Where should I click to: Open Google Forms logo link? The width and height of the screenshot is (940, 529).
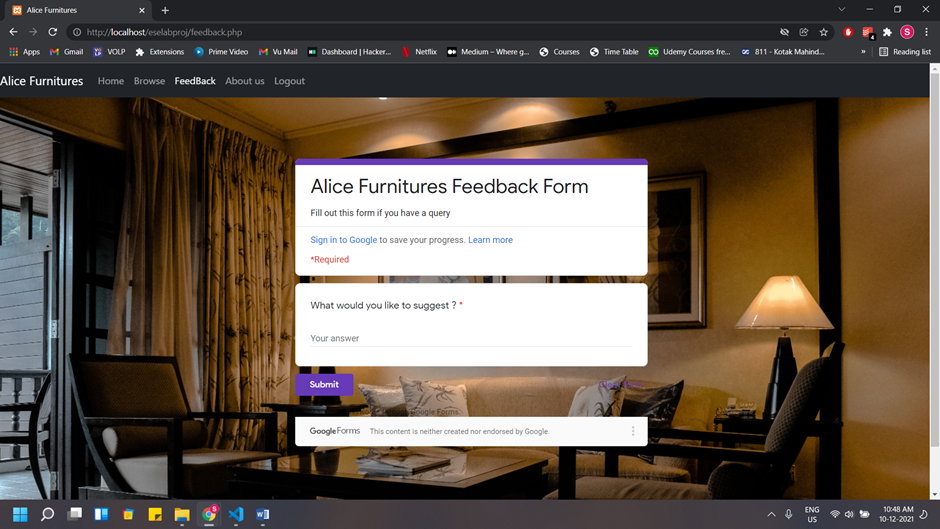coord(335,431)
